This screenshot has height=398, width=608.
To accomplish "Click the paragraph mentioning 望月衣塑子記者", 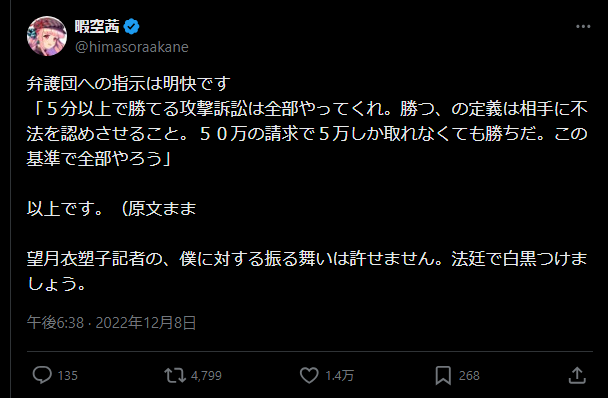I will tap(307, 271).
